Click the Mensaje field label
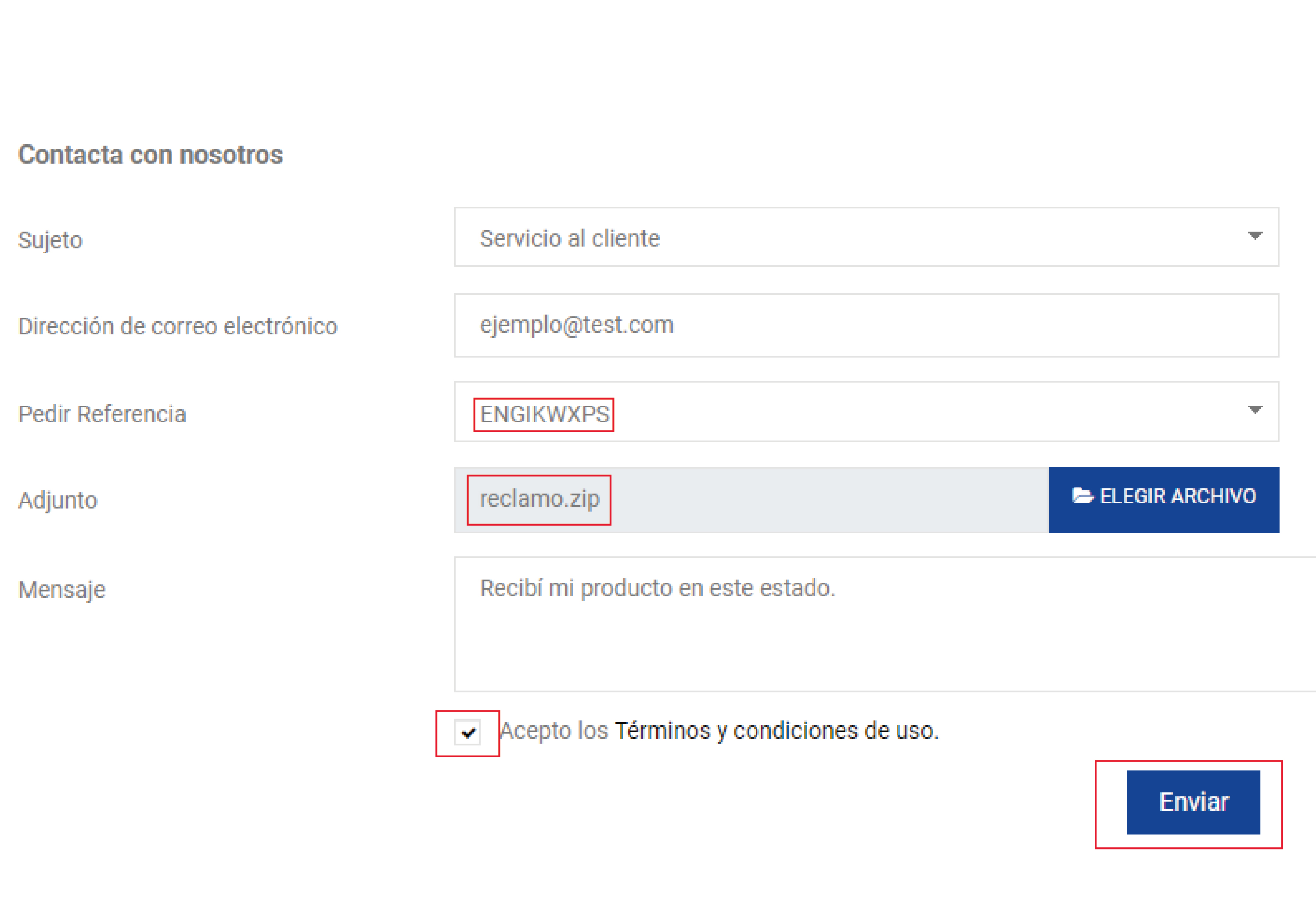The height and width of the screenshot is (899, 1316). 62,590
